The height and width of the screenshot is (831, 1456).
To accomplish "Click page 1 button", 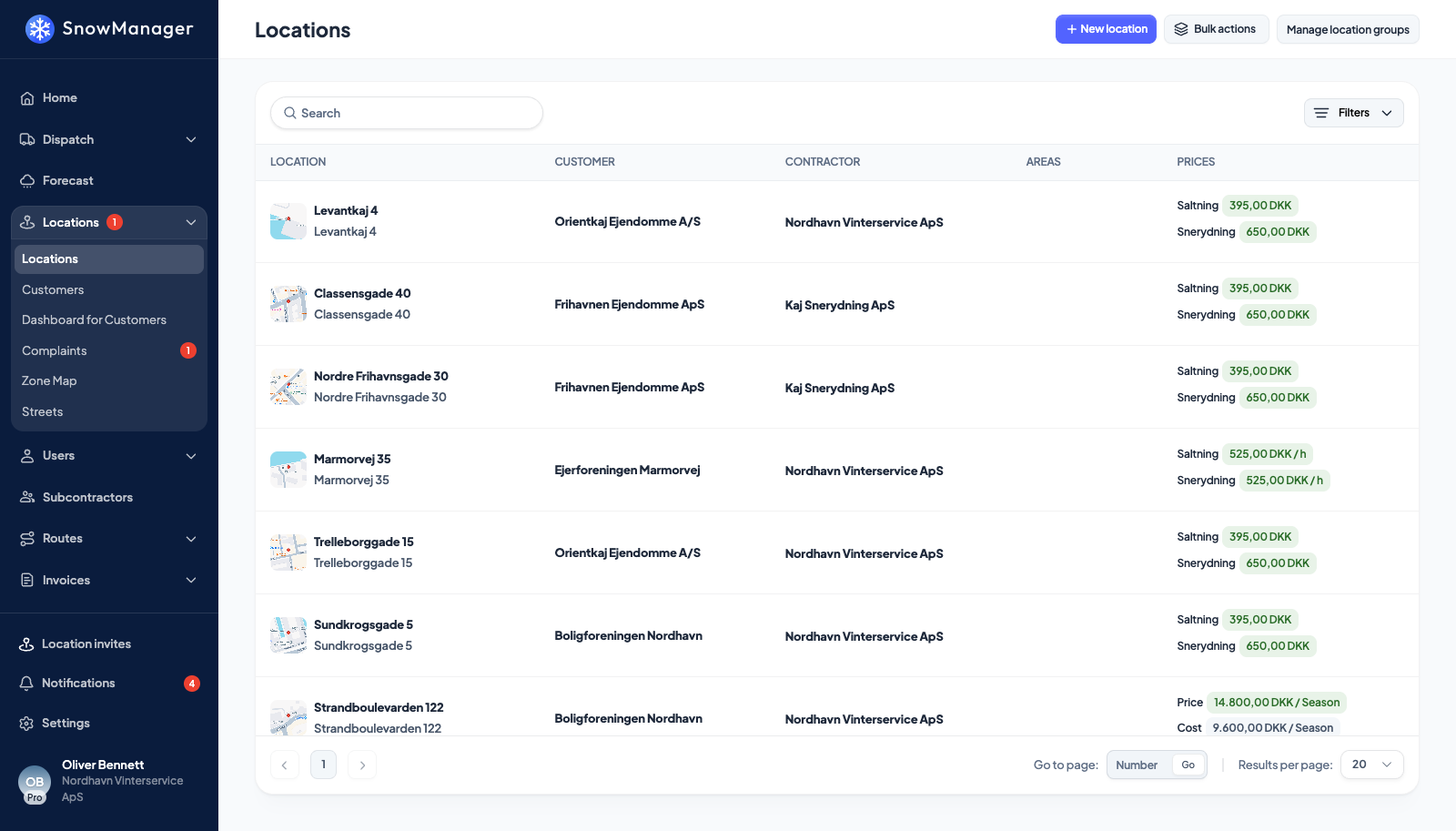I will point(323,765).
